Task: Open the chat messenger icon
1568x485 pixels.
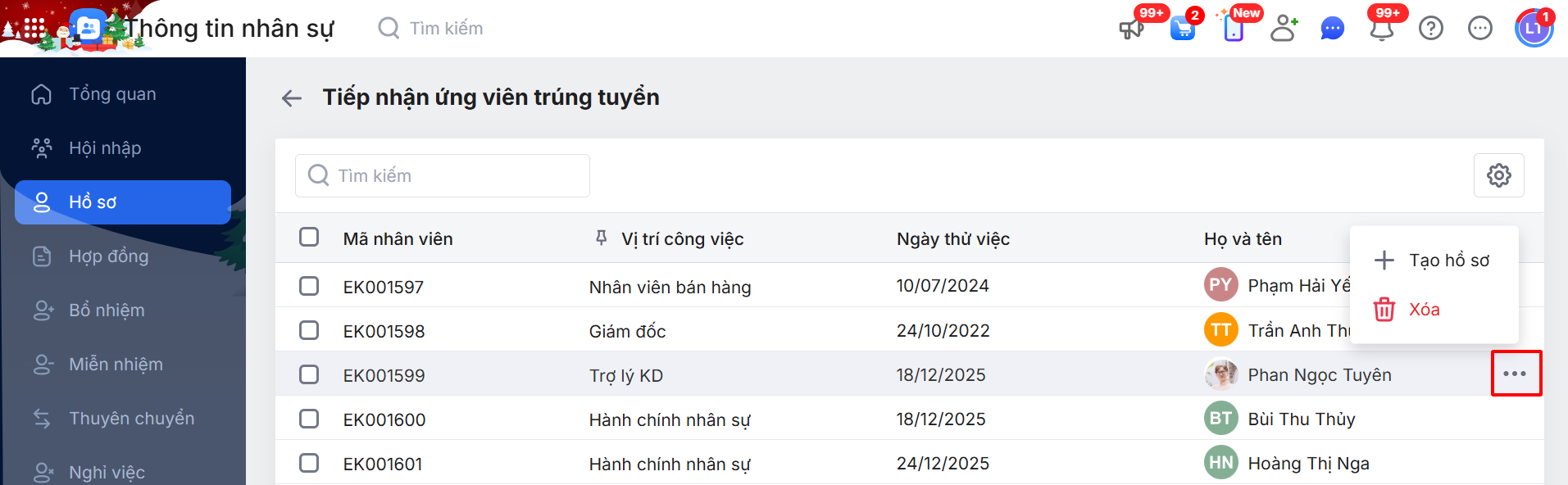Action: (x=1333, y=29)
